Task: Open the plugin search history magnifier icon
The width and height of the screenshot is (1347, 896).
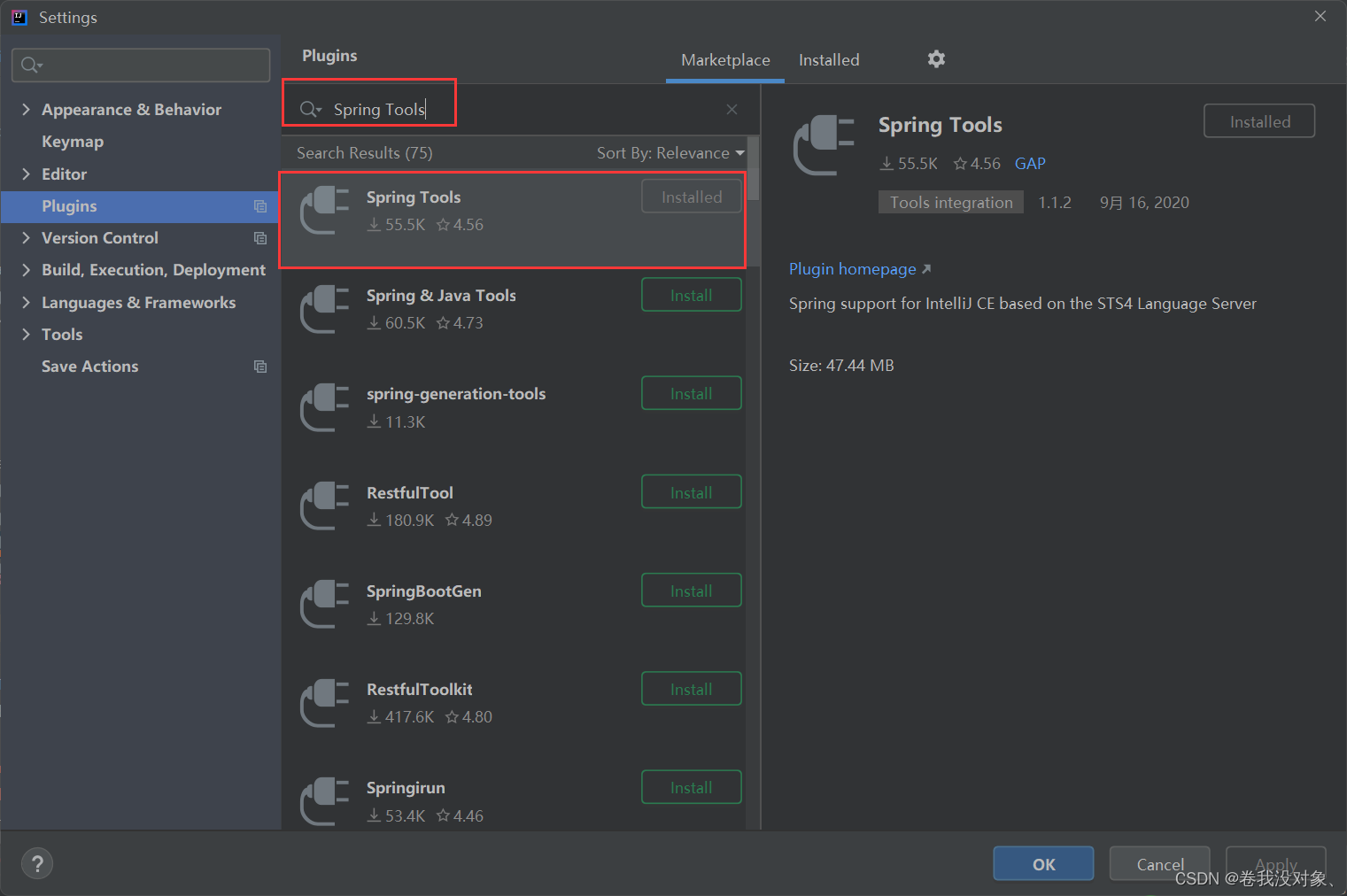Action: pos(310,109)
